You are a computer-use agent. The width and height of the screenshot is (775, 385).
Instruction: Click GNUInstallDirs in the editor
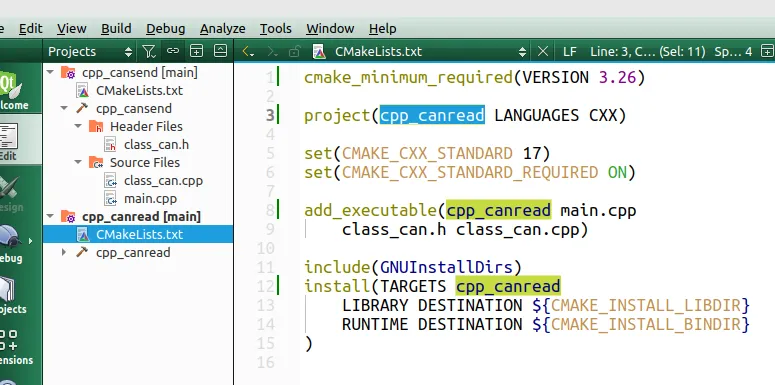pyautogui.click(x=446, y=267)
